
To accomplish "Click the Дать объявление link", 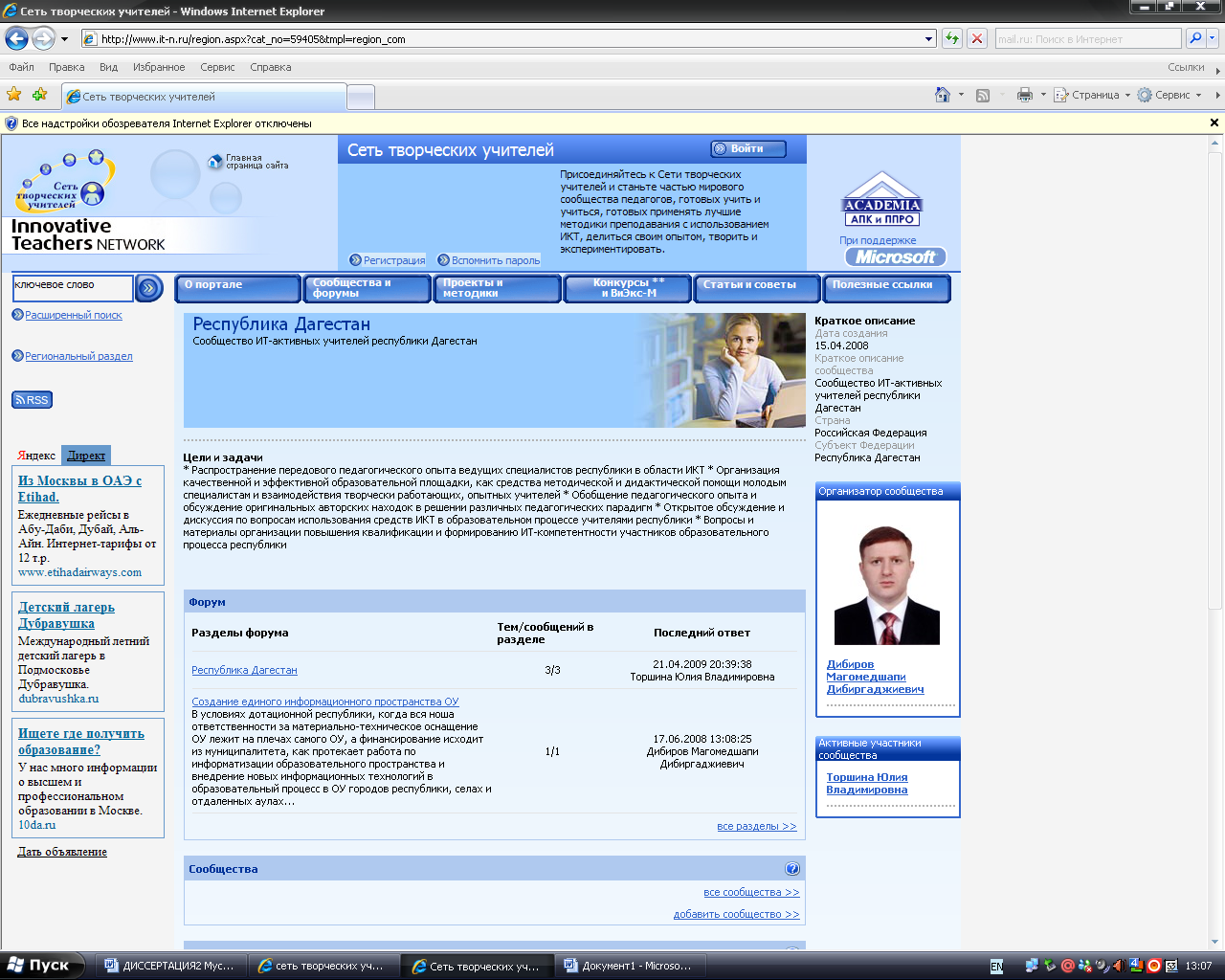I will 62,852.
